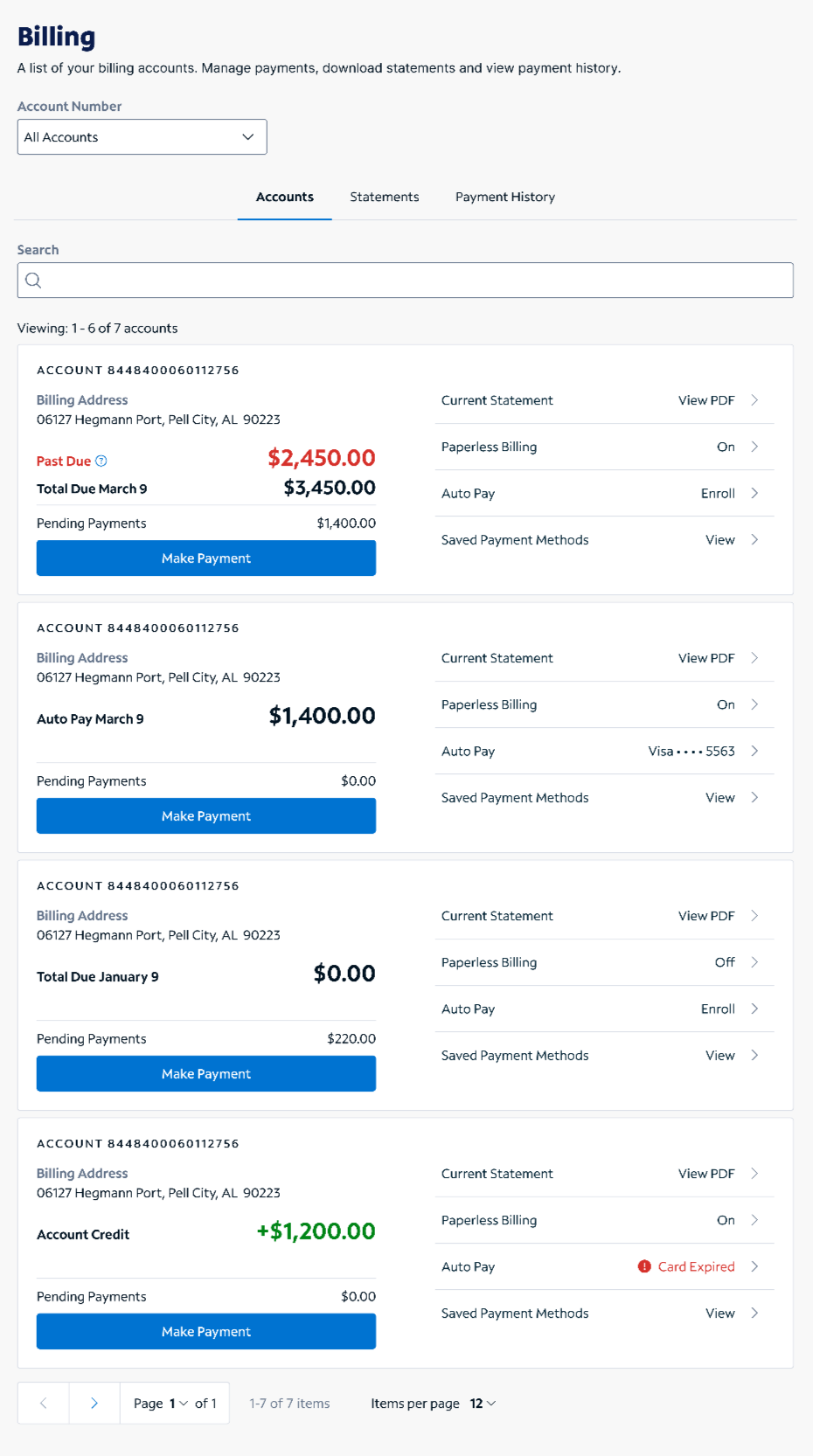Click Auto Pay chevron in Total Due January 9 card
Image resolution: width=813 pixels, height=1456 pixels.
coord(754,1009)
